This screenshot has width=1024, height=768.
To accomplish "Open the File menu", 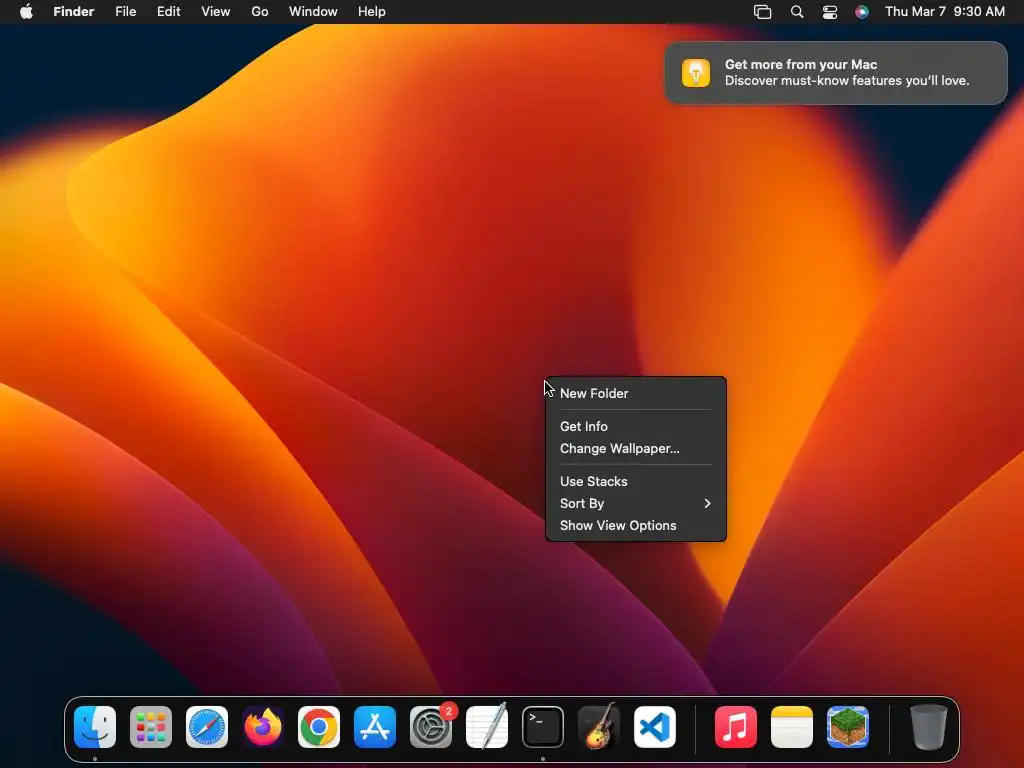I will tap(125, 12).
